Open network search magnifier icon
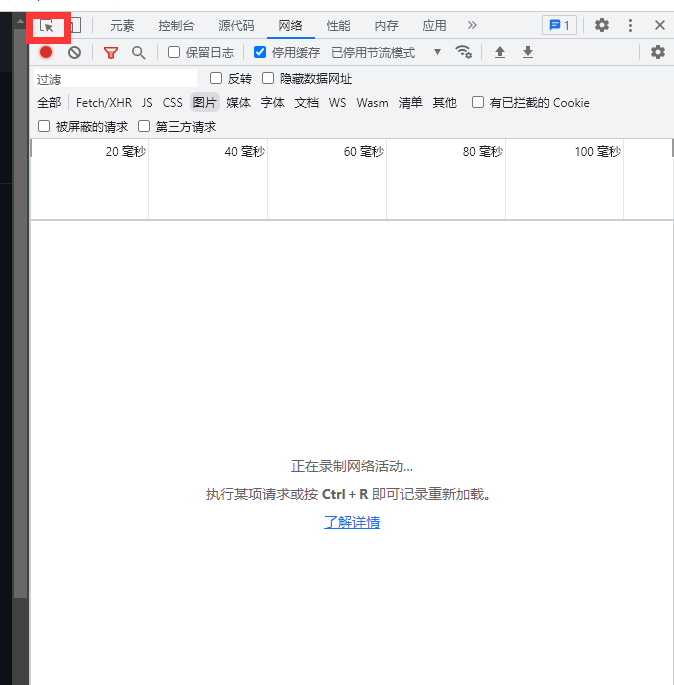Screen dimensions: 674x685 click(138, 53)
